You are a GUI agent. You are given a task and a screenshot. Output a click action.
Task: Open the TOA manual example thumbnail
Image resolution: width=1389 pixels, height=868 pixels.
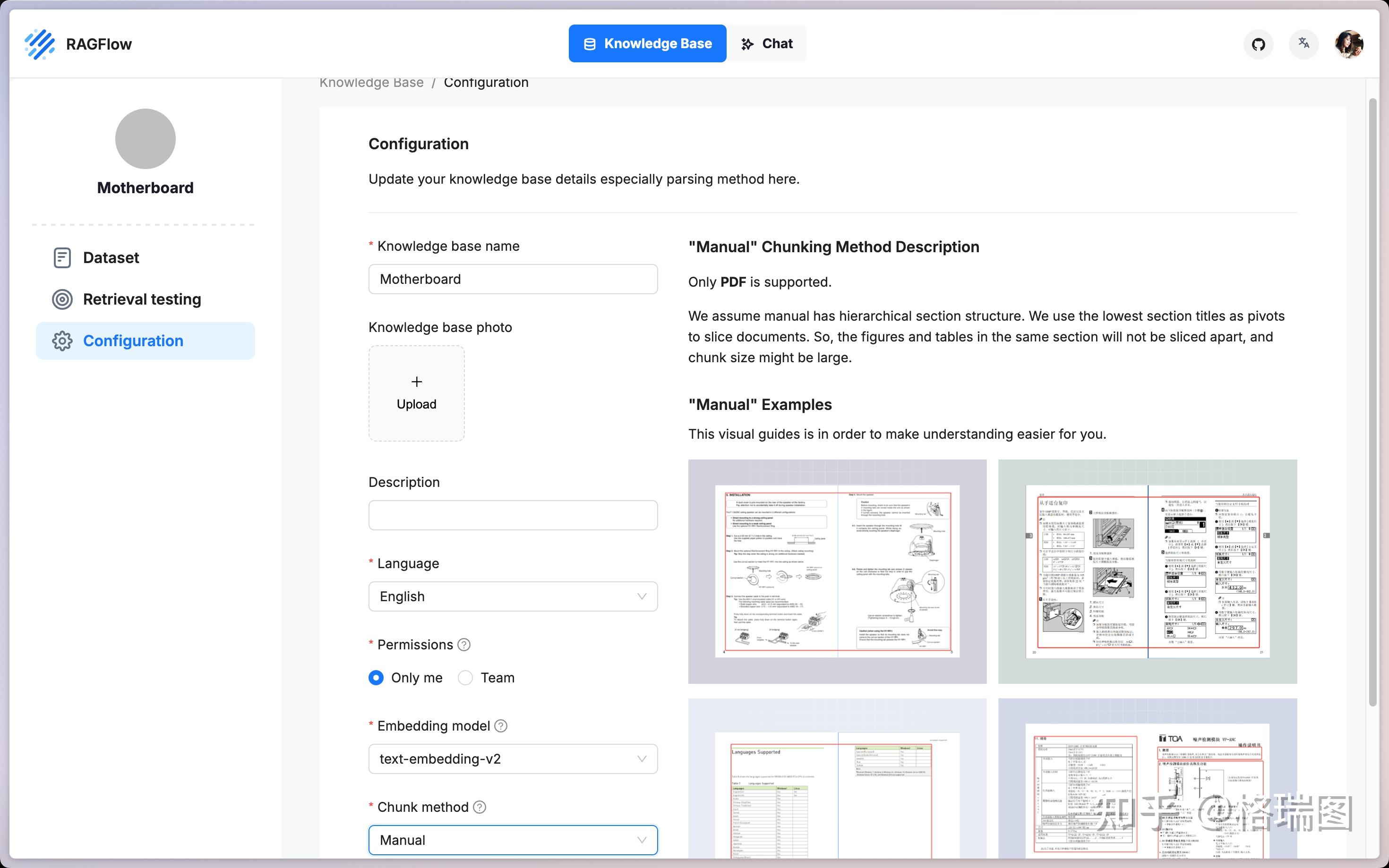point(1147,778)
